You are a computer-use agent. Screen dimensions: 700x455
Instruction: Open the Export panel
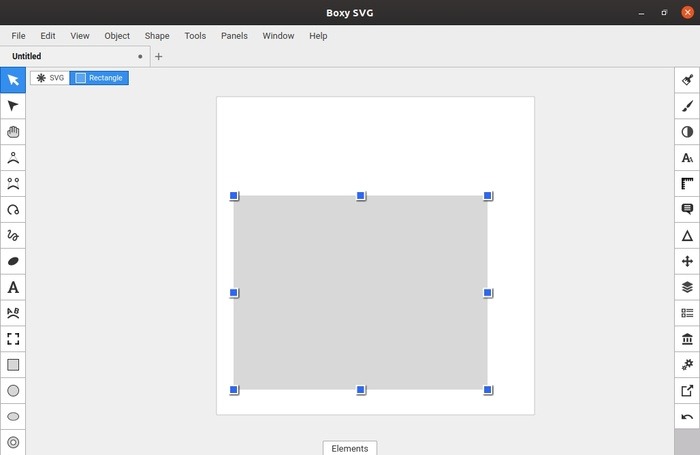[687, 391]
